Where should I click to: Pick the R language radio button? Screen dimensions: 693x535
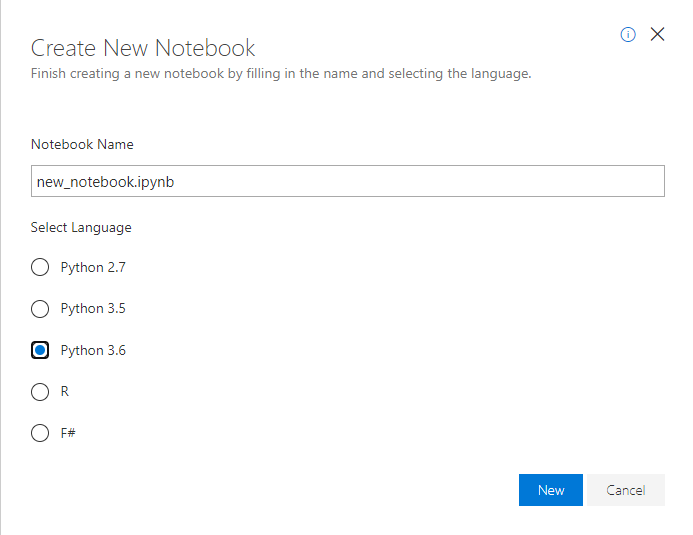40,392
